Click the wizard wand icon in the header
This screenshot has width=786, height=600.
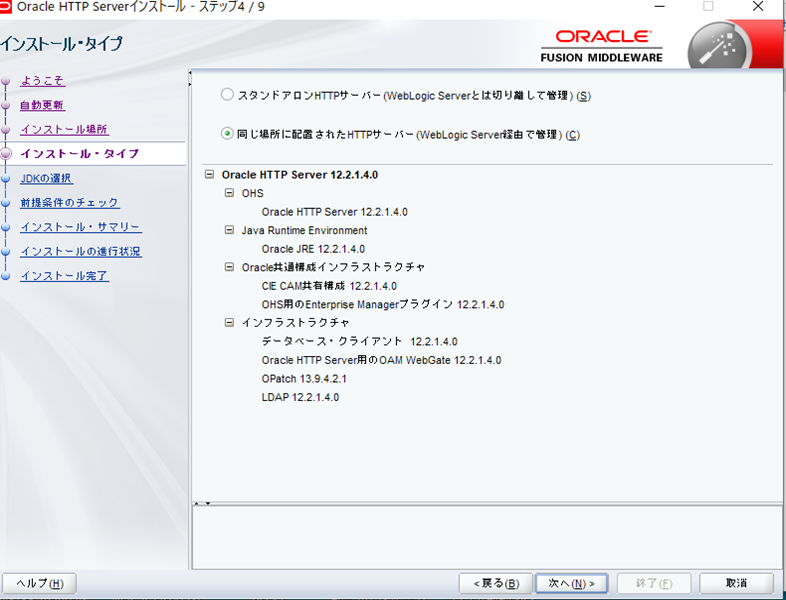[x=716, y=48]
